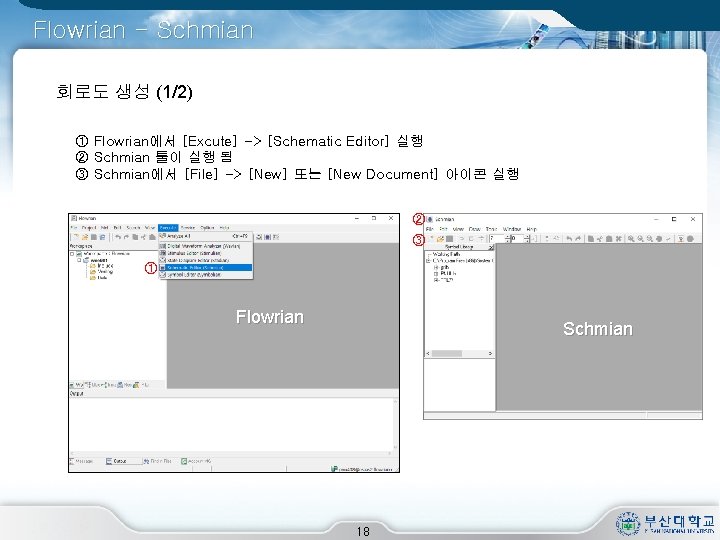Click Undo icon in Flowrian toolbar
Viewport: 720px width, 540px height.
click(x=118, y=237)
